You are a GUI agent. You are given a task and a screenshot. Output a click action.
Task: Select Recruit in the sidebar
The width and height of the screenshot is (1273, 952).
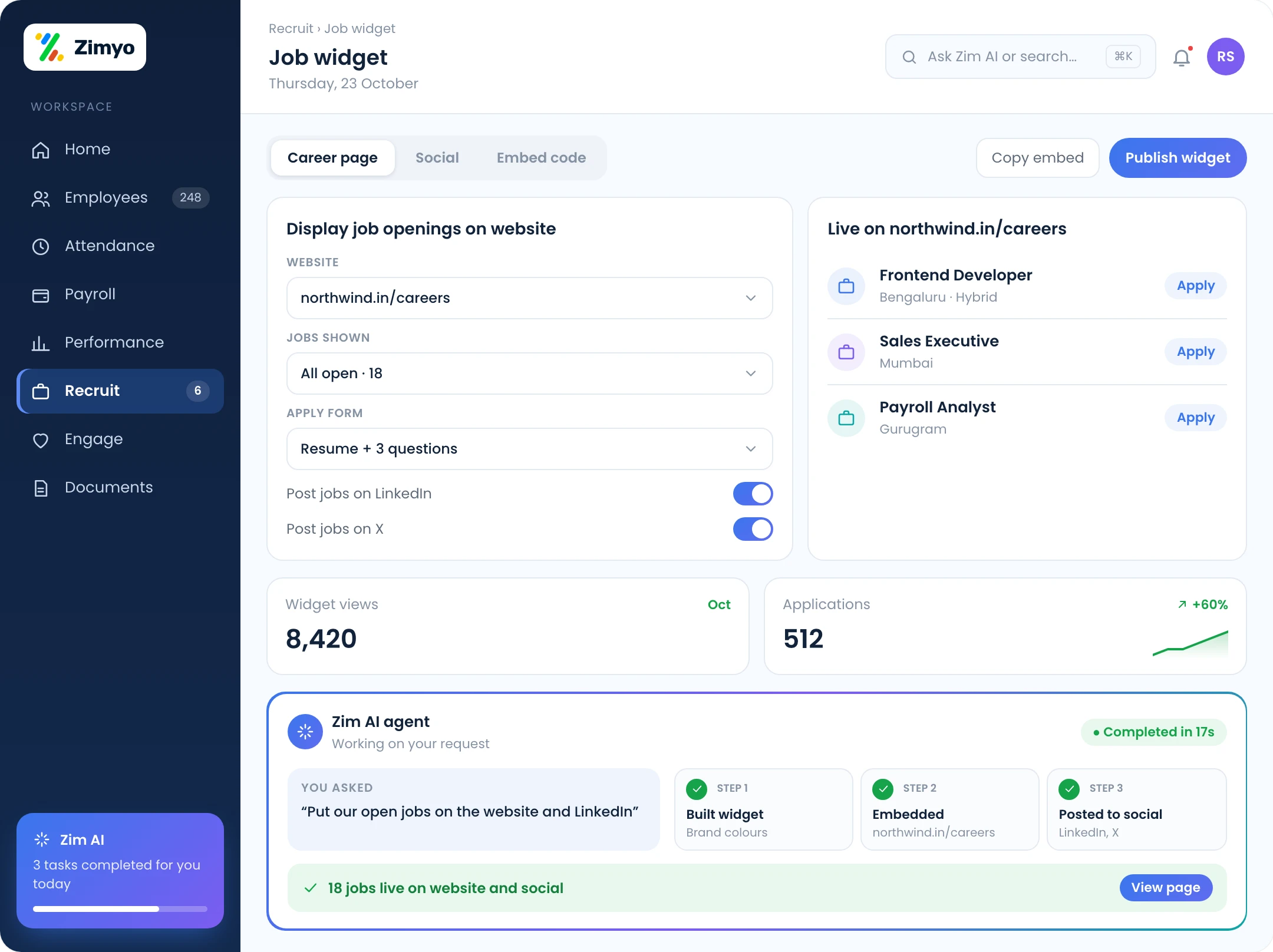pos(120,391)
